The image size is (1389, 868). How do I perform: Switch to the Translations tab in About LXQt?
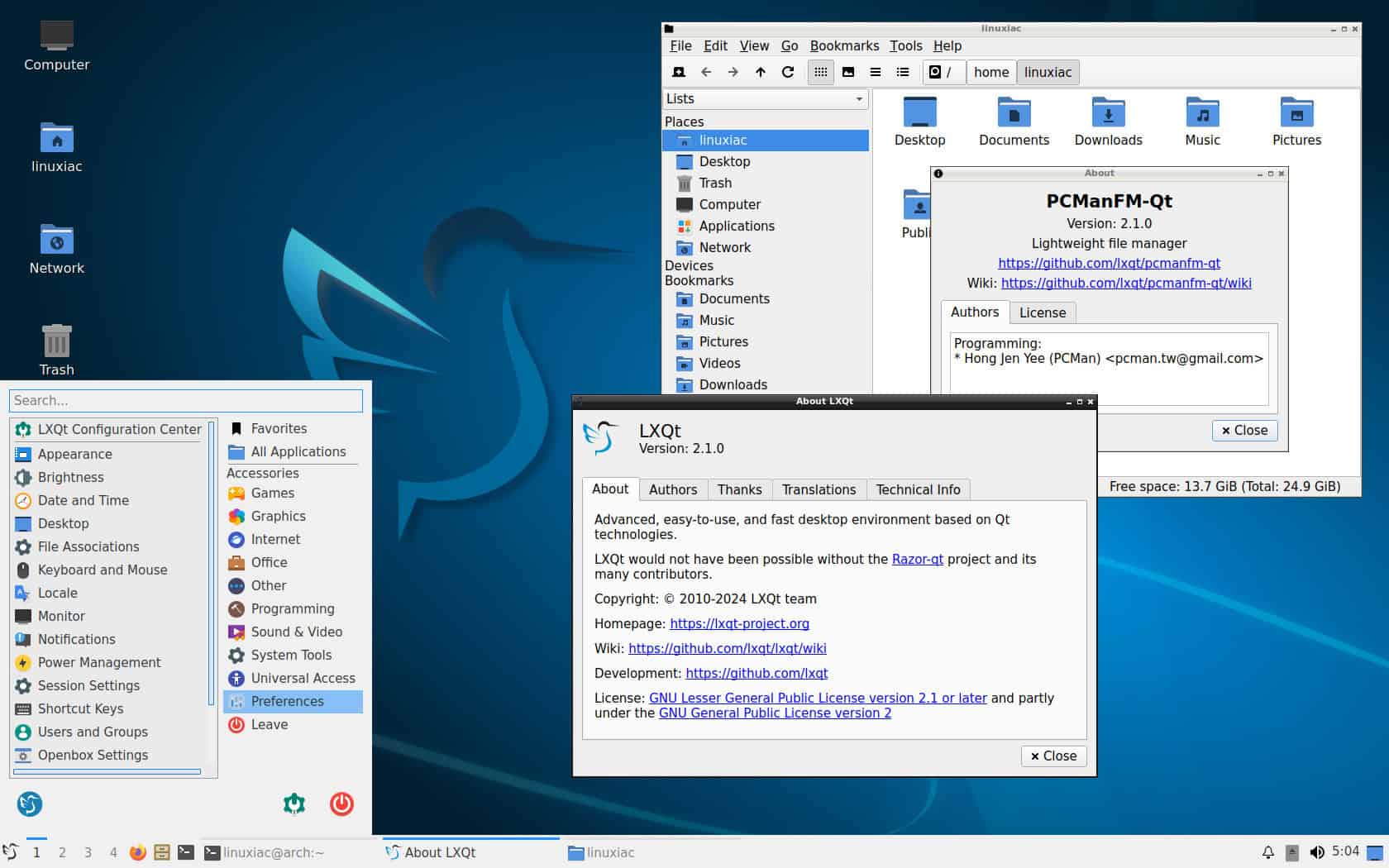click(819, 489)
